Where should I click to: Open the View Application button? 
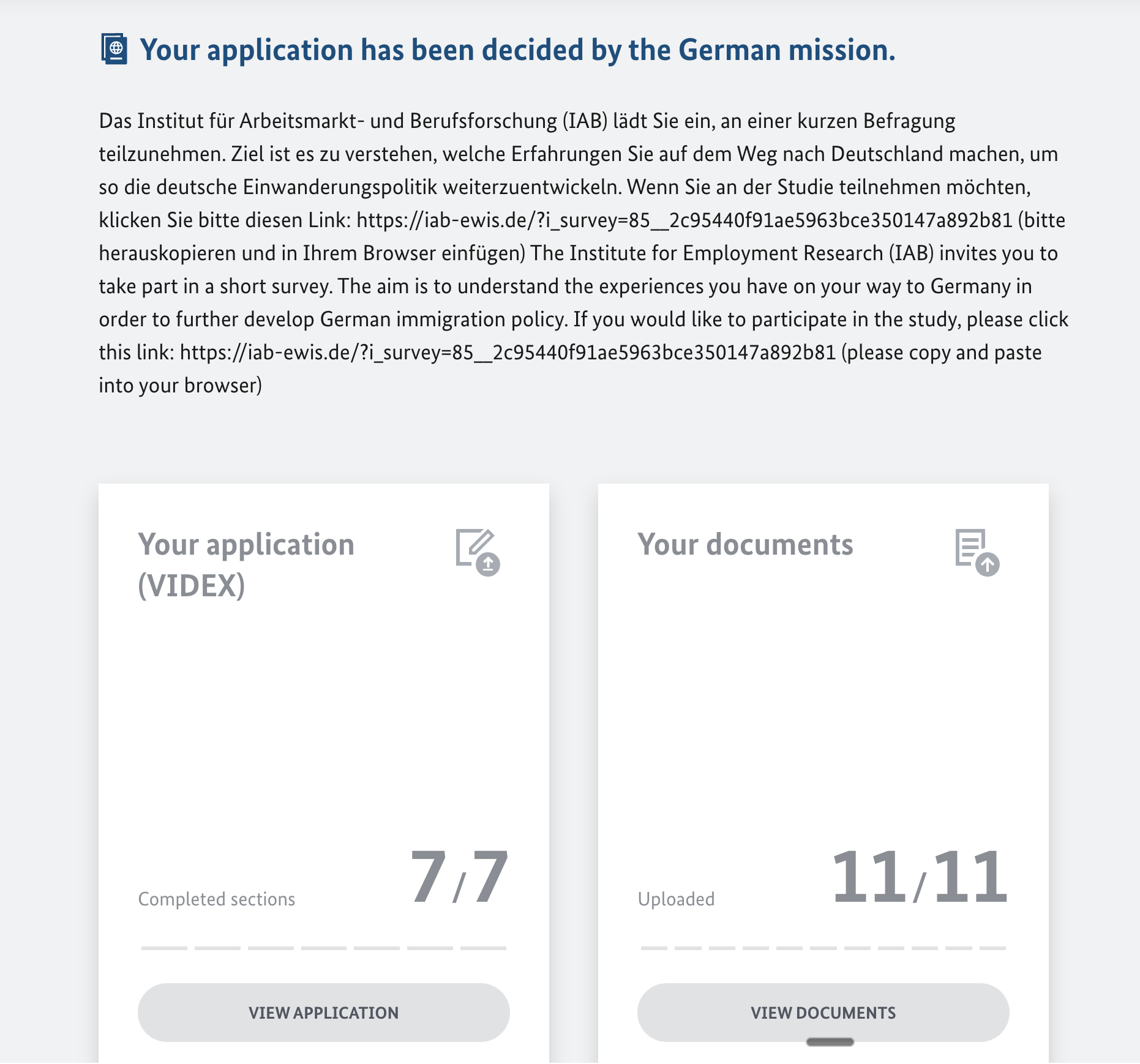pyautogui.click(x=323, y=1013)
